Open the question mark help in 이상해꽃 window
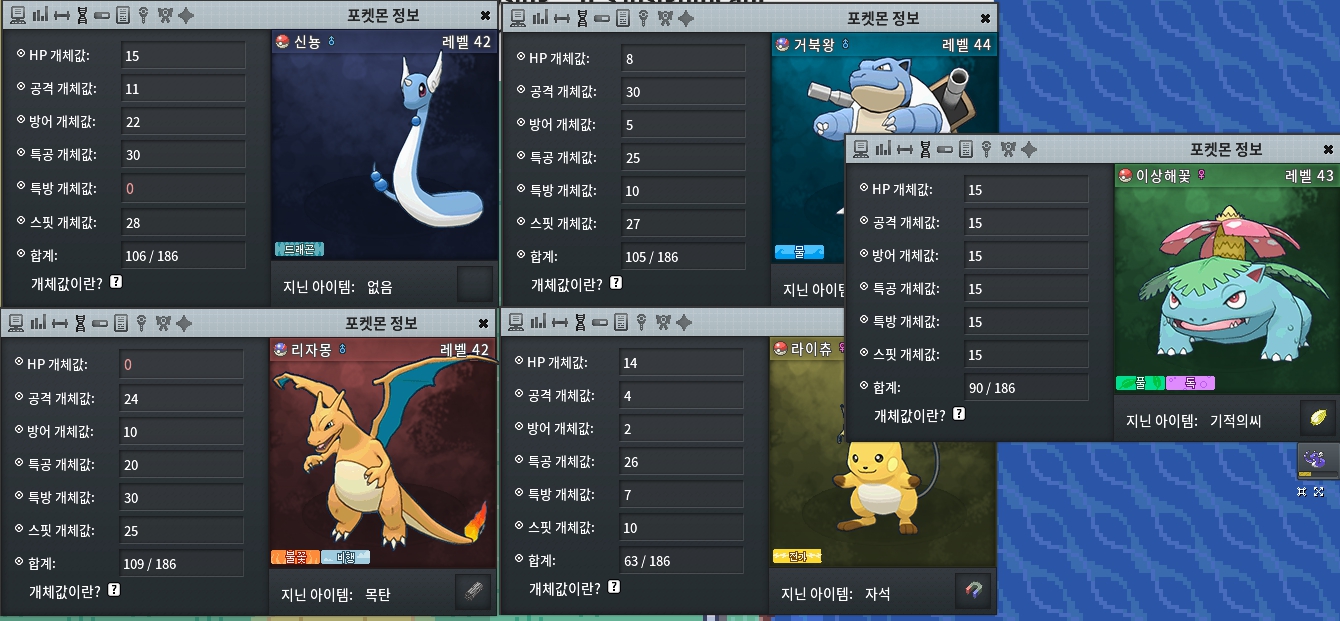 coord(959,414)
